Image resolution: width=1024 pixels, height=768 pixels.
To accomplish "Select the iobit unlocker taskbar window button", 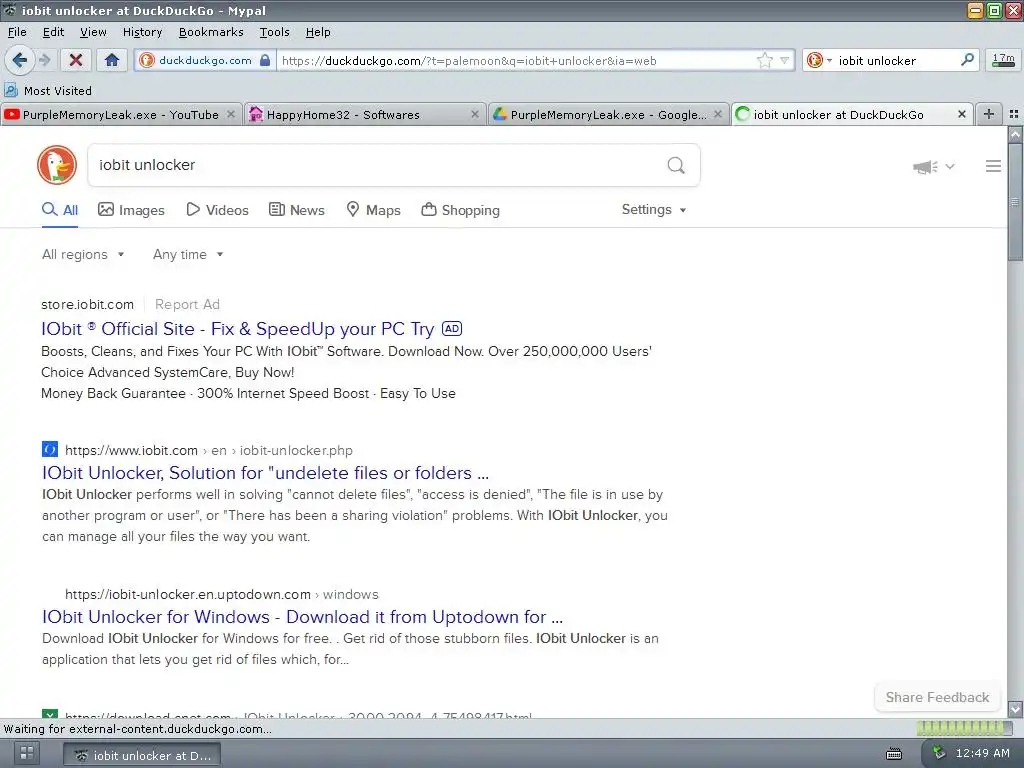I will [x=142, y=756].
